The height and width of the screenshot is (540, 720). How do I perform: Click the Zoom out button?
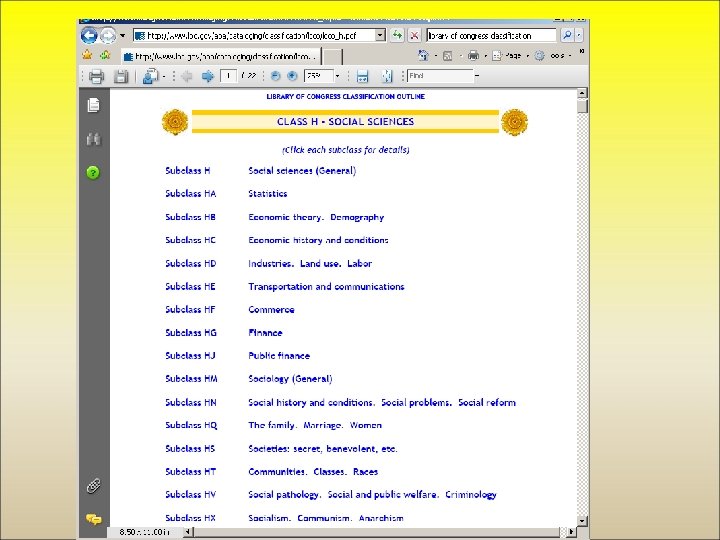276,76
